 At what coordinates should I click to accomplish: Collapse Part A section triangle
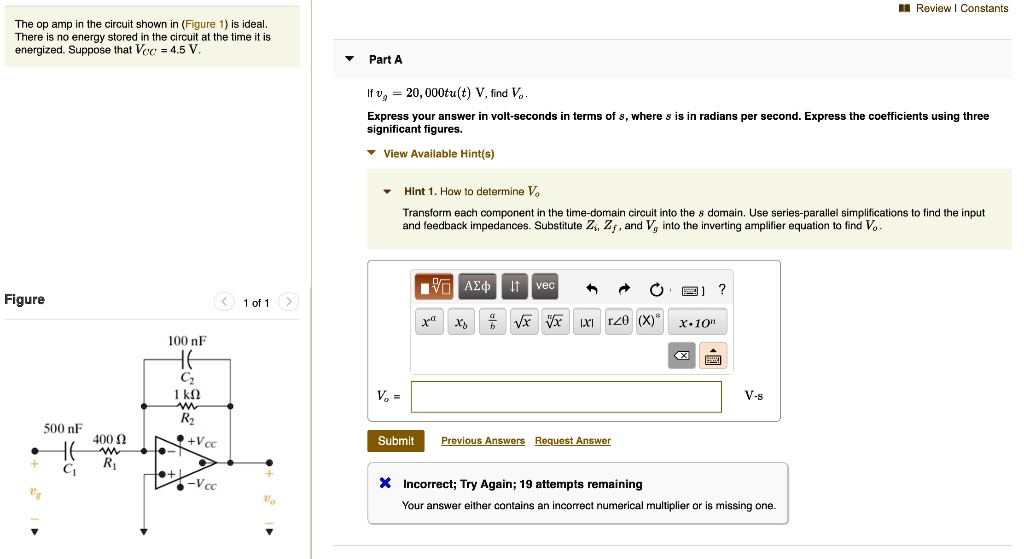pos(350,59)
